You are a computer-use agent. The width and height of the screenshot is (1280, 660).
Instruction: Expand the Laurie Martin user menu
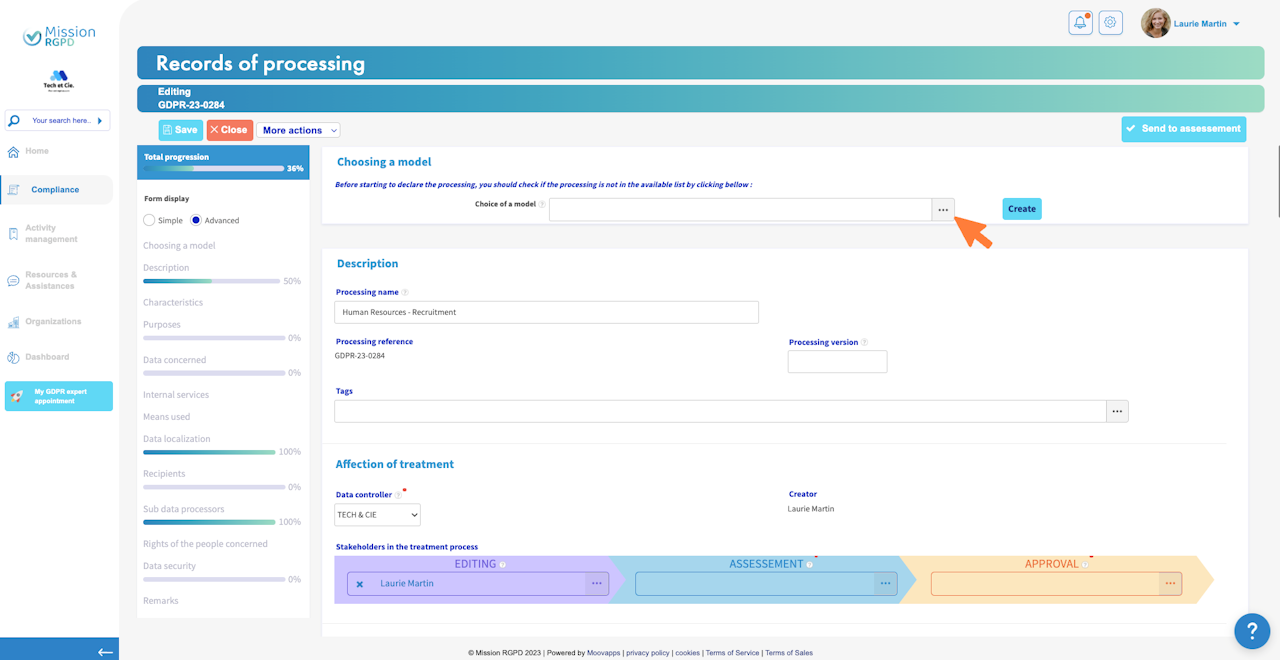(1191, 23)
